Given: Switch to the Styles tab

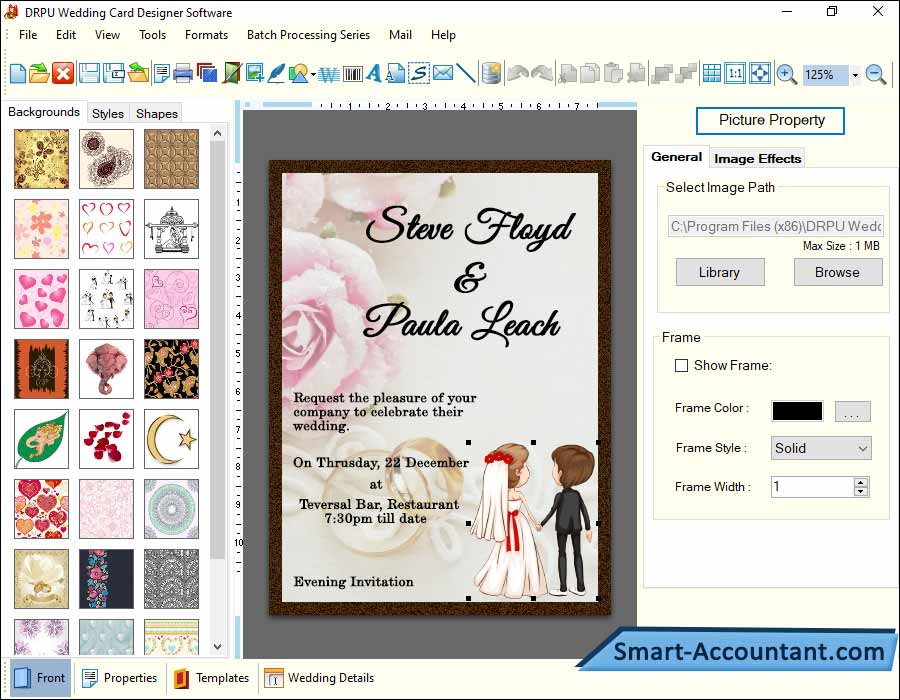Looking at the screenshot, I should coord(108,114).
